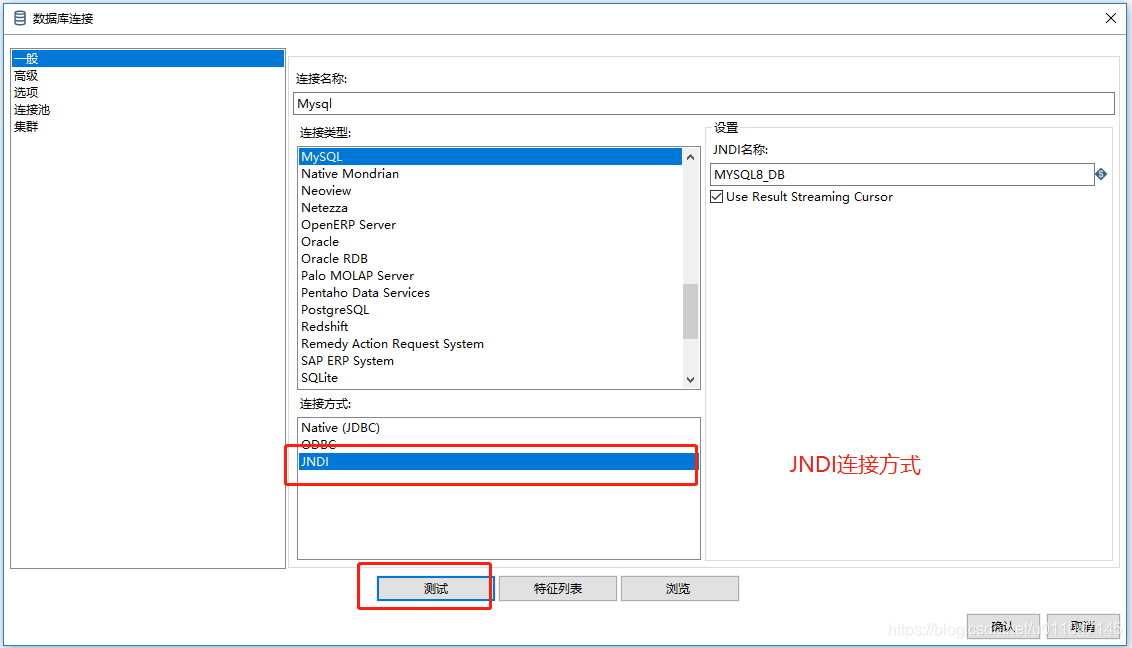Click the 测试 test button
The width and height of the screenshot is (1132, 648).
pos(435,589)
